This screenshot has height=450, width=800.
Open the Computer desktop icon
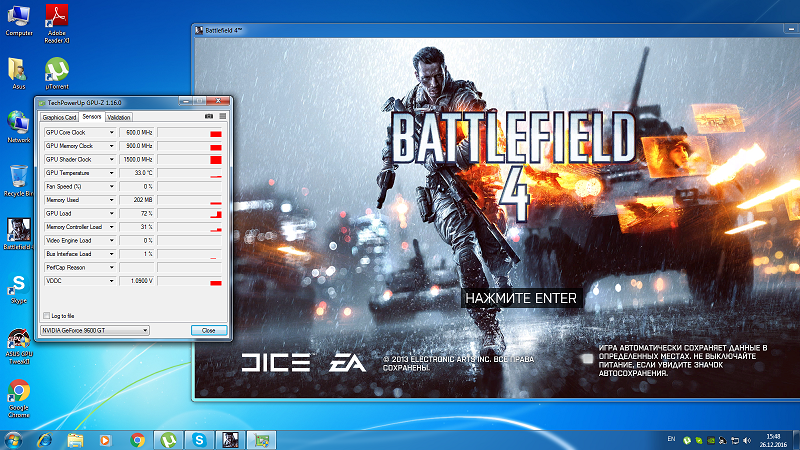point(19,20)
